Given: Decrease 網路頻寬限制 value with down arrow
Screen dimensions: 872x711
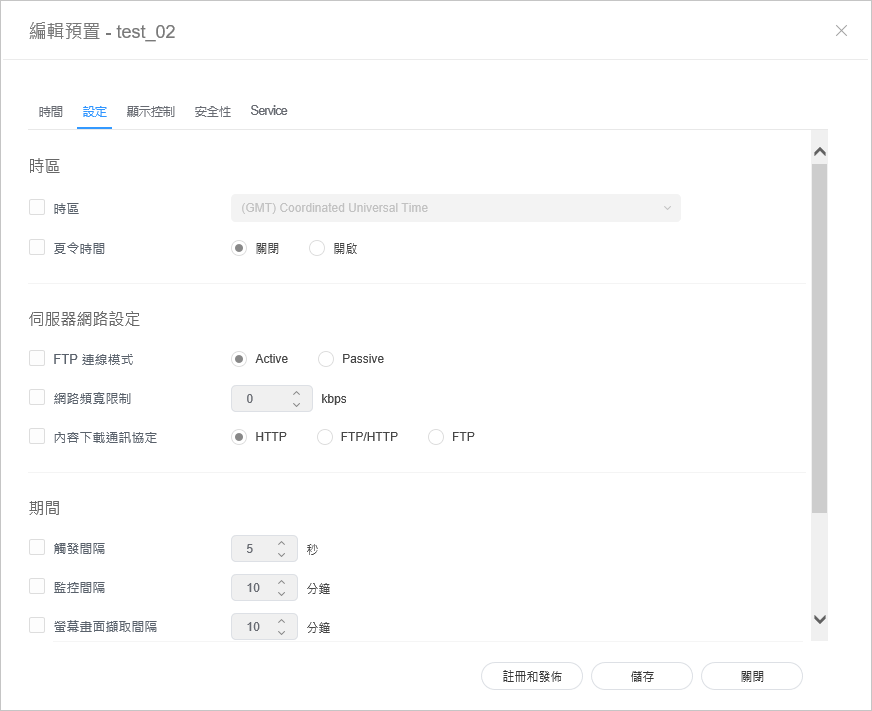Looking at the screenshot, I should coord(297,405).
